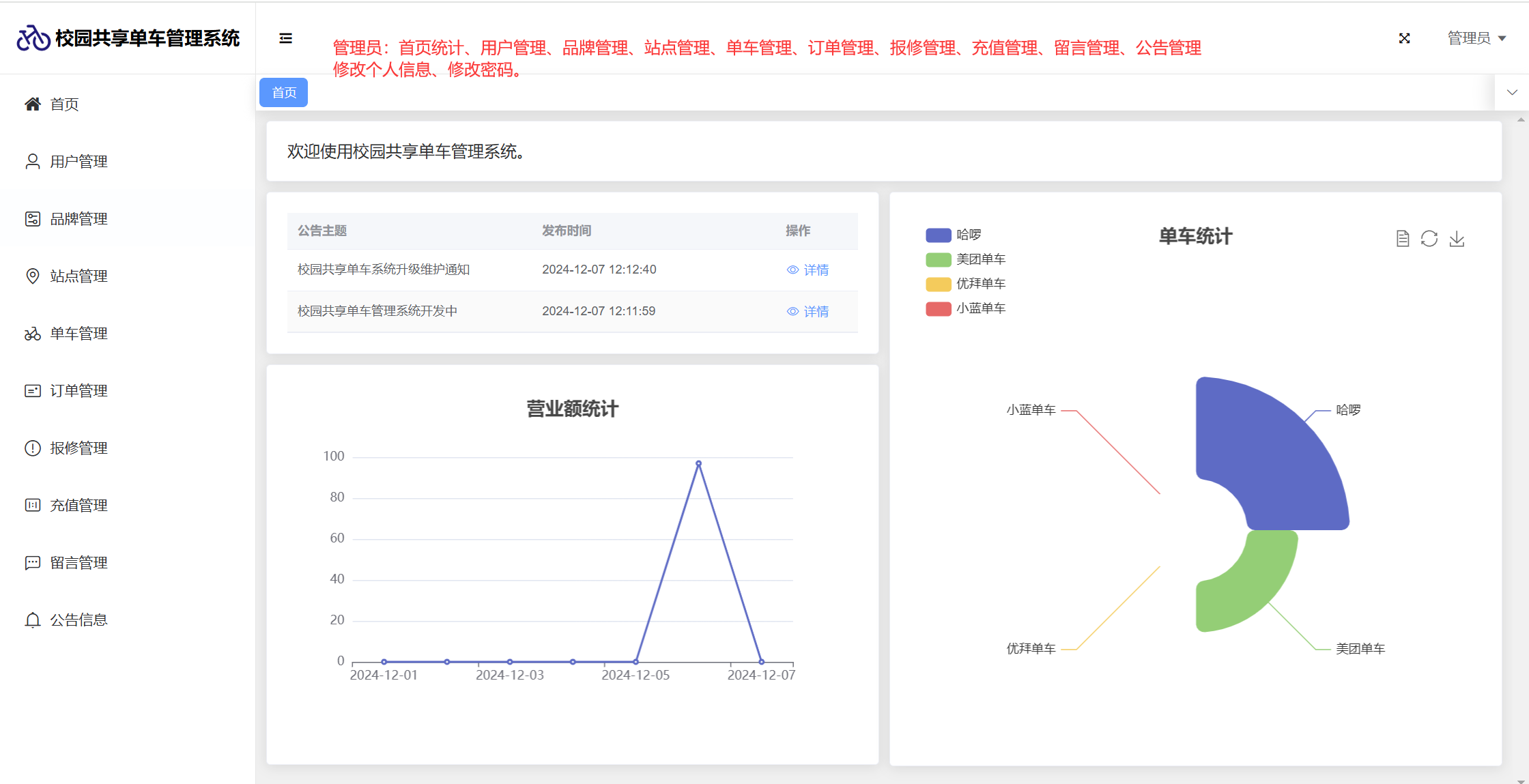Open chart data view icon in 单车统计
The height and width of the screenshot is (784, 1529).
pos(1403,239)
